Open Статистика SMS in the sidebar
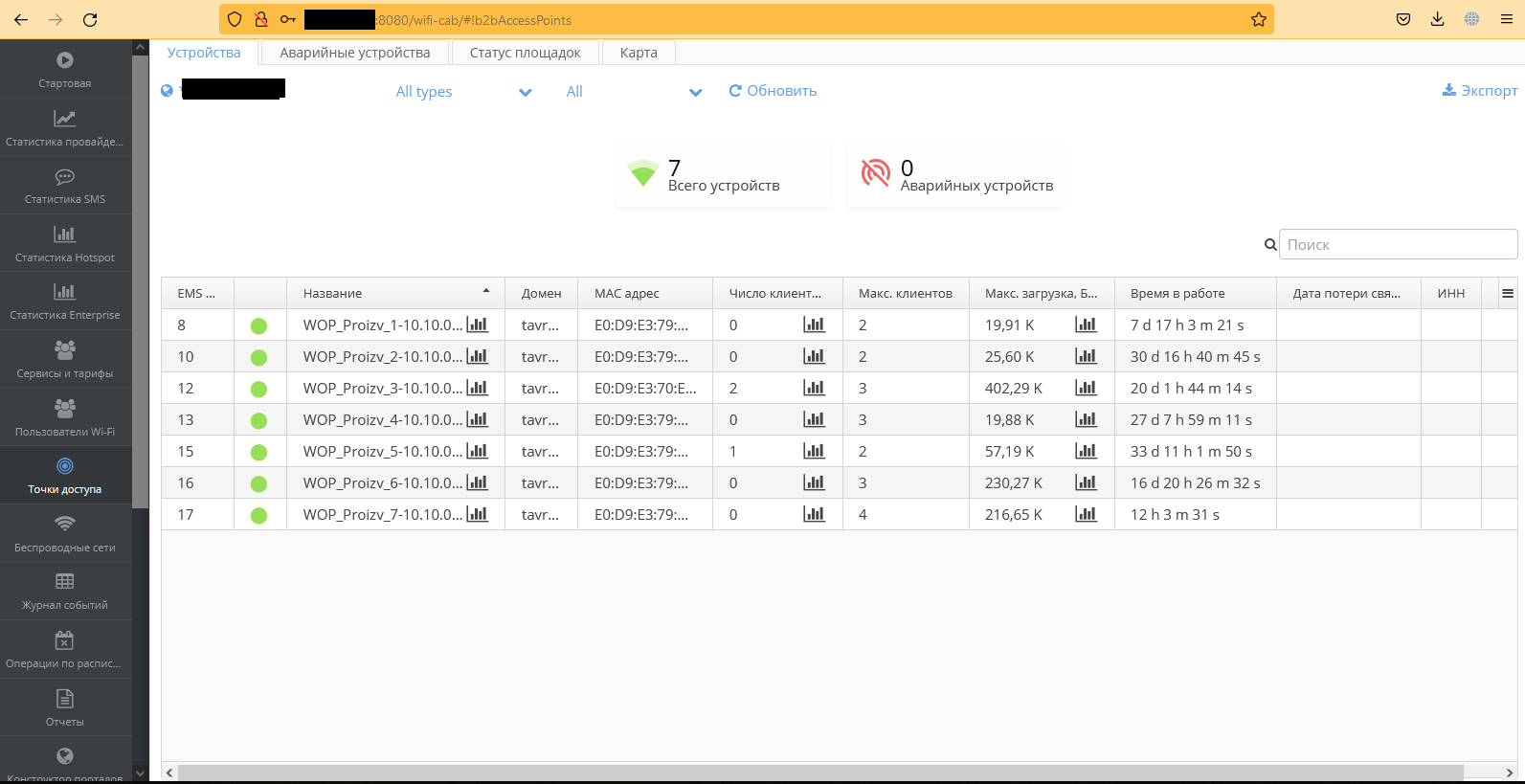The image size is (1525, 784). click(65, 186)
